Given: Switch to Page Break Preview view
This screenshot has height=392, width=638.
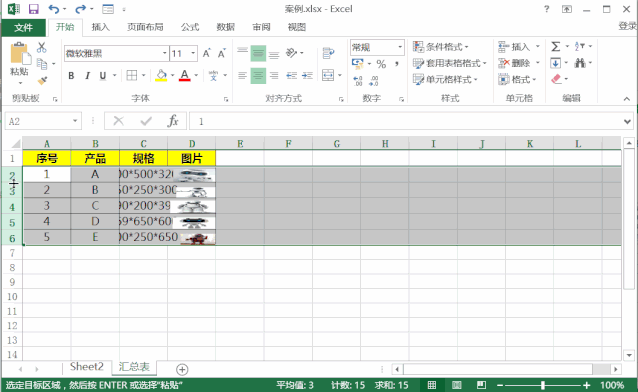Looking at the screenshot, I should coord(481,385).
